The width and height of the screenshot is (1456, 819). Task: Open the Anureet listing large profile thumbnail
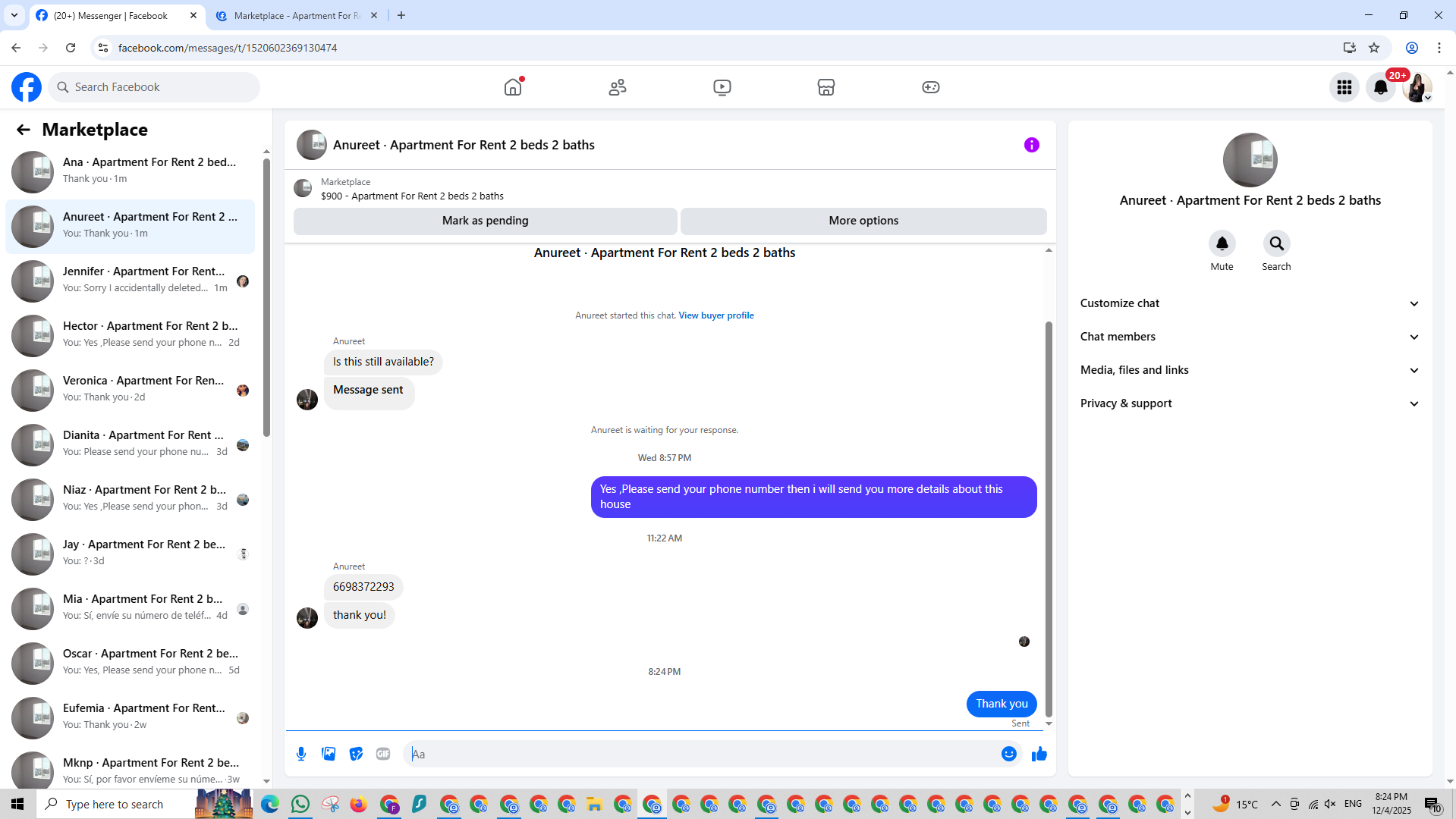(1250, 160)
